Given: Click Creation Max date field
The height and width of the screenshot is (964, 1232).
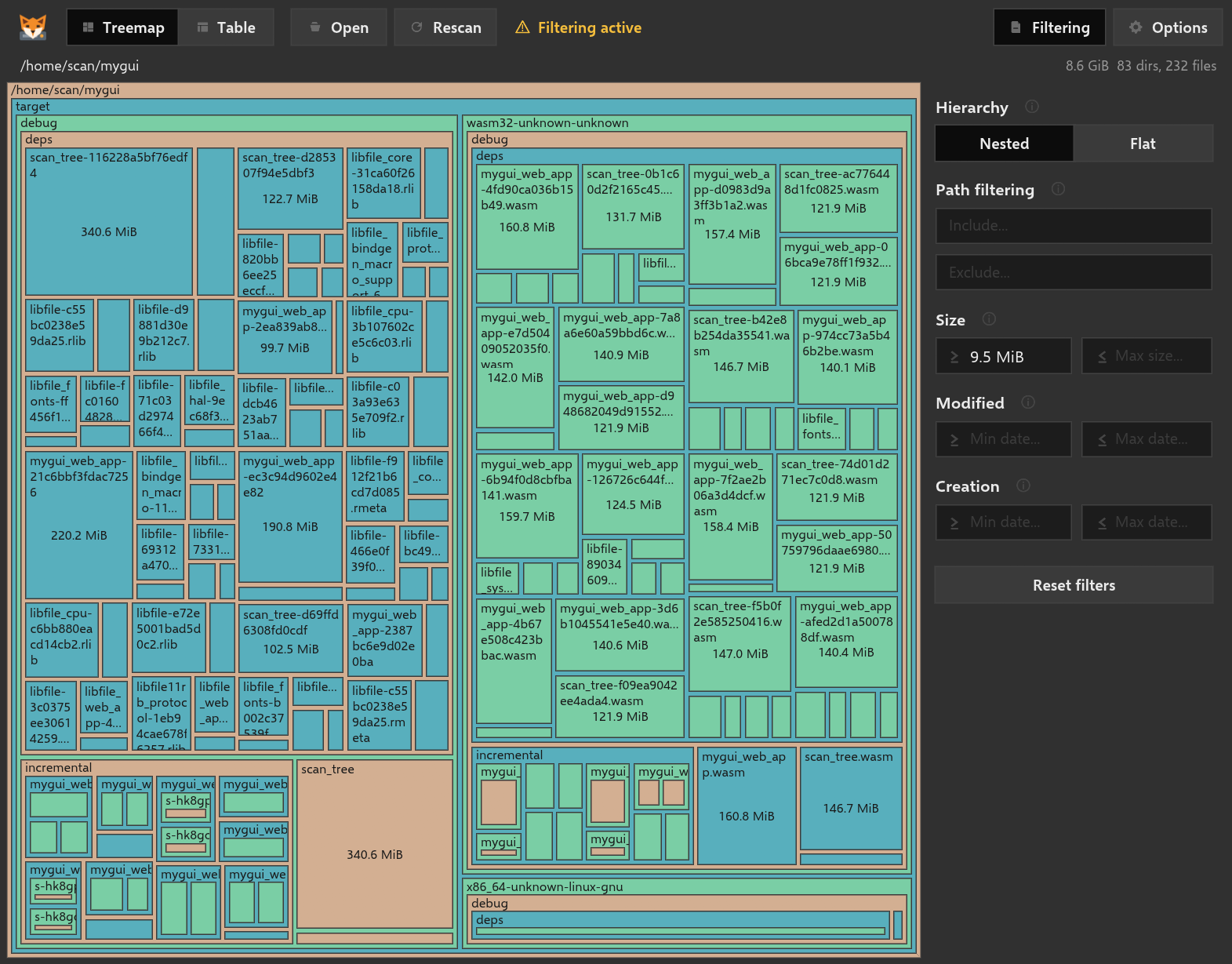Looking at the screenshot, I should (1147, 522).
